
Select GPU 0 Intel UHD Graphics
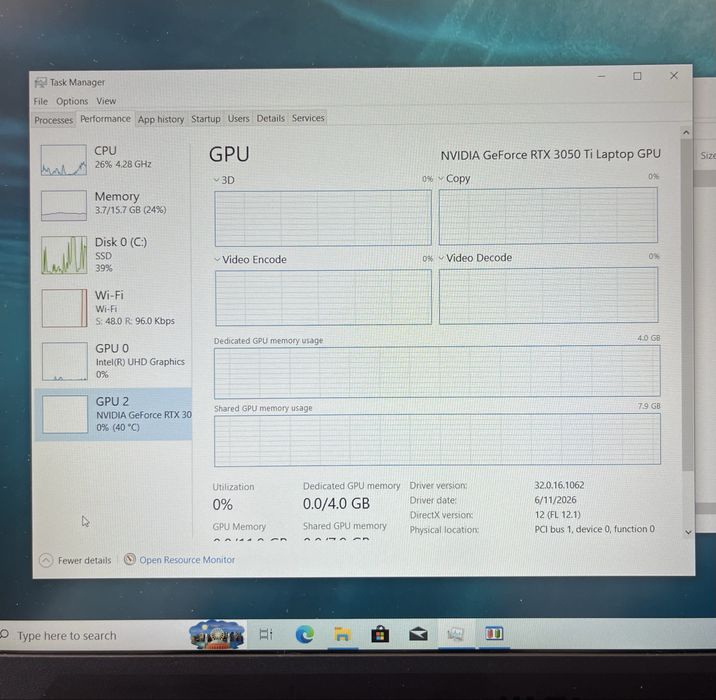point(113,361)
